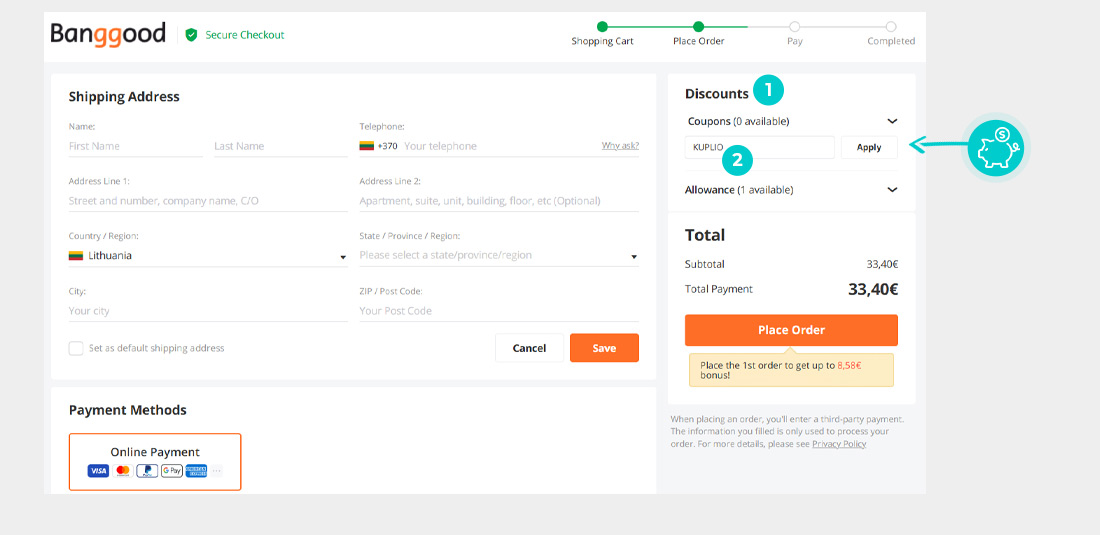Click the green Secure Checkout shield icon
This screenshot has width=1100, height=535.
[x=191, y=35]
